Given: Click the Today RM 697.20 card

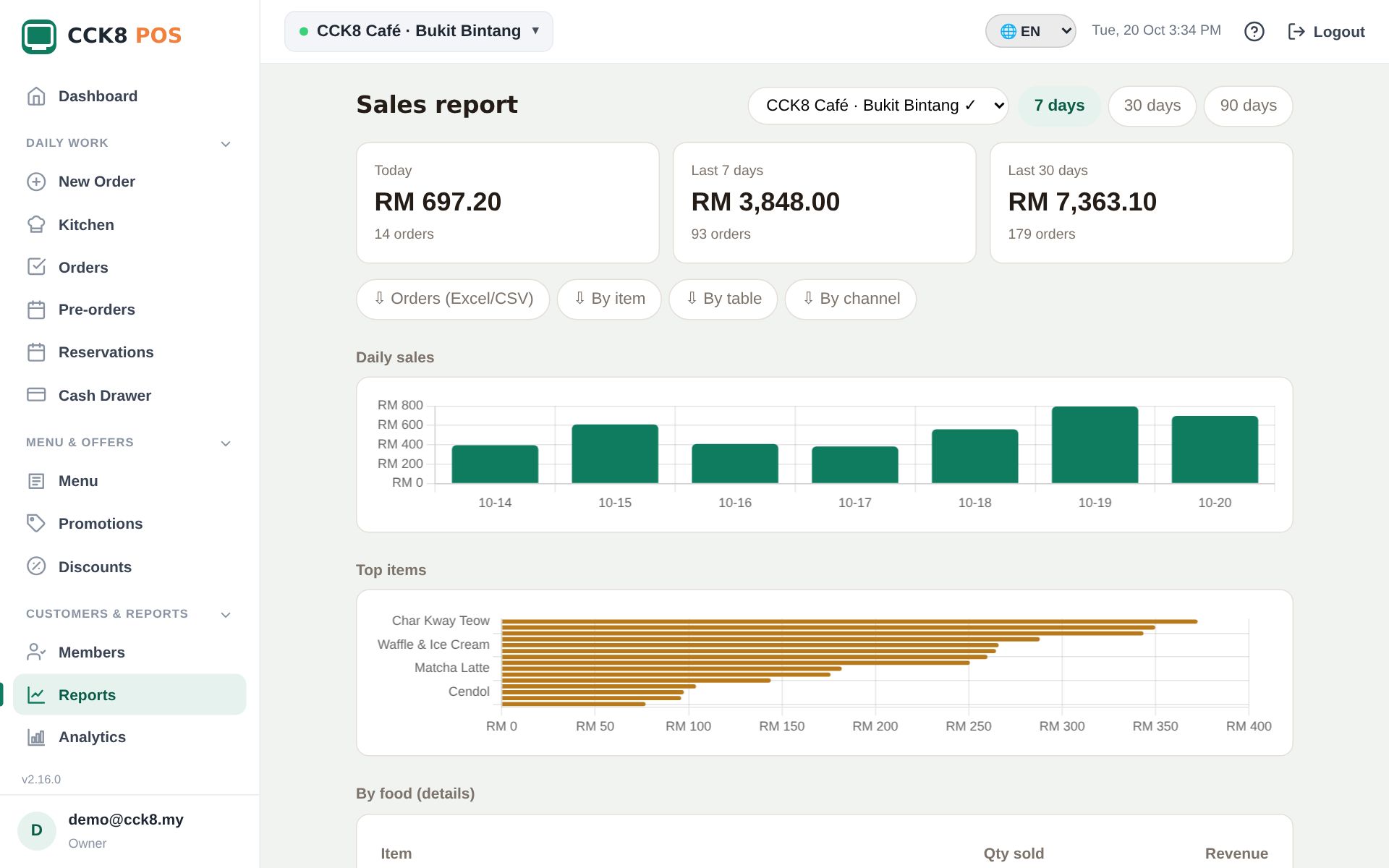Looking at the screenshot, I should point(508,203).
